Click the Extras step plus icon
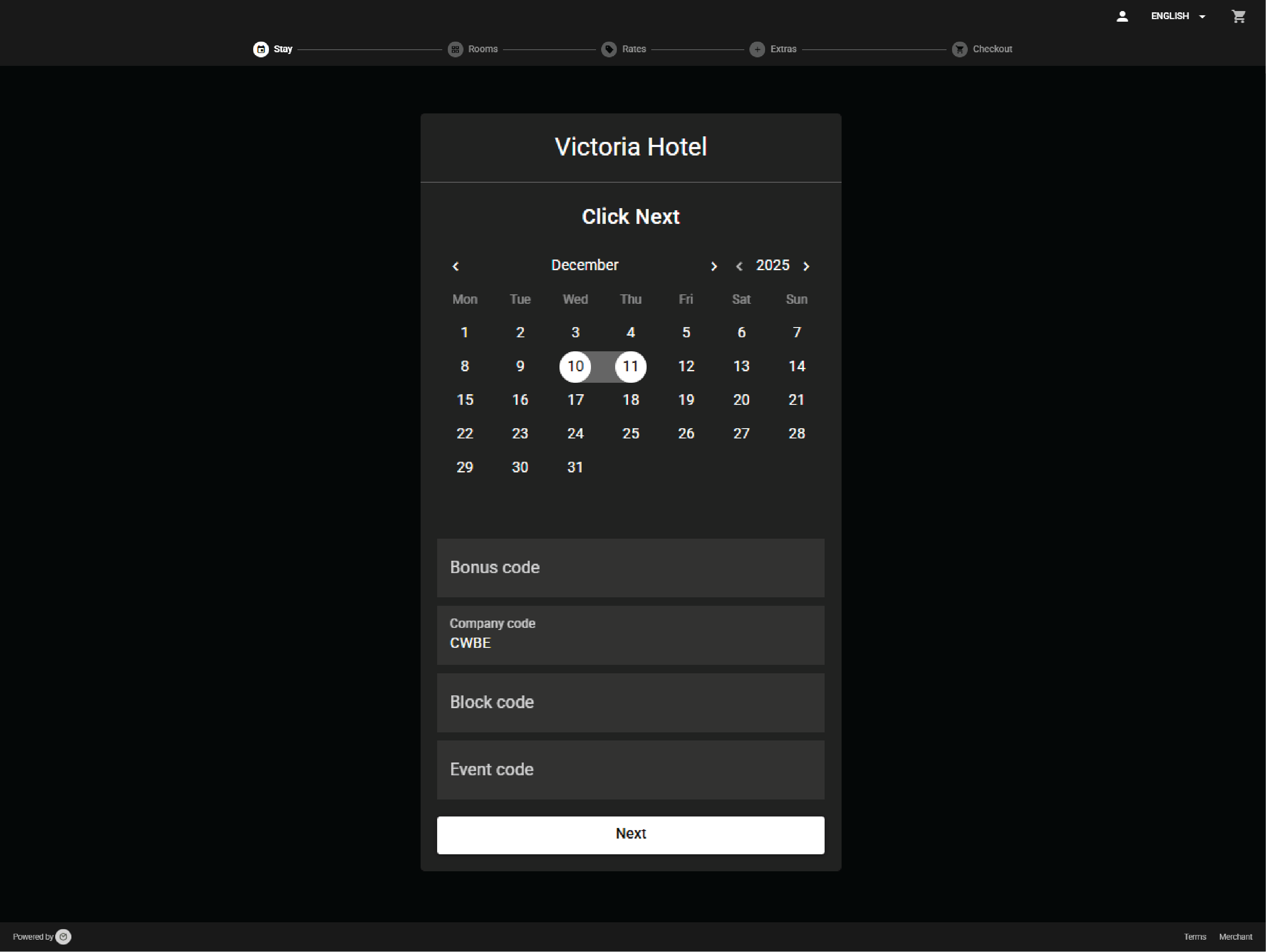This screenshot has height=952, width=1266. (x=757, y=49)
